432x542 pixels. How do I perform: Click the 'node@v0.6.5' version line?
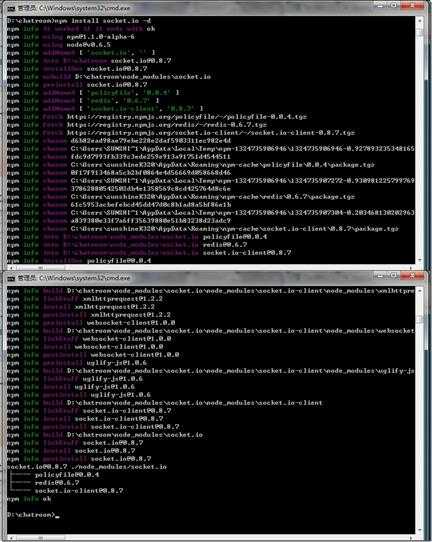click(x=88, y=45)
